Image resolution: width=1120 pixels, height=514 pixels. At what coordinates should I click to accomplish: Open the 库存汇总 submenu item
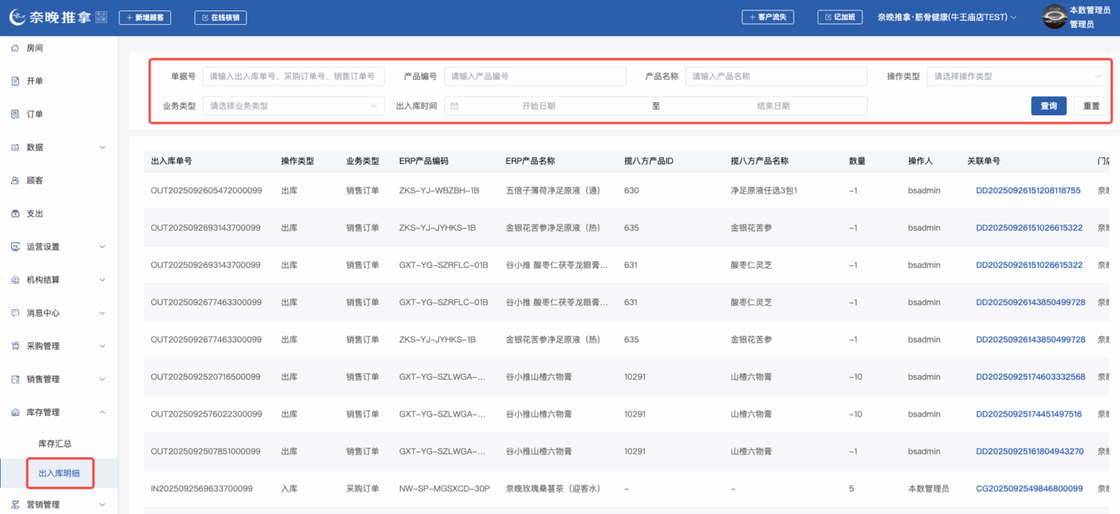[x=54, y=444]
